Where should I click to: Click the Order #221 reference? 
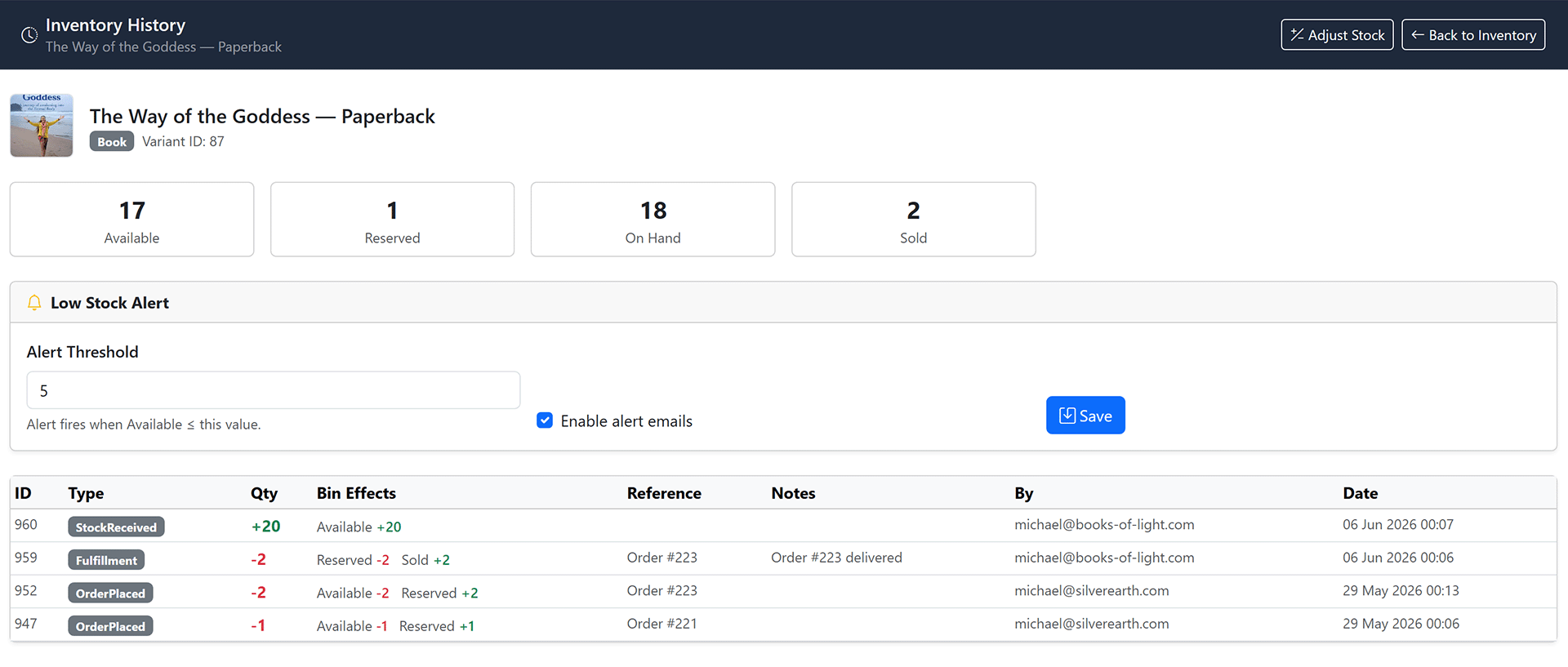[x=662, y=624]
